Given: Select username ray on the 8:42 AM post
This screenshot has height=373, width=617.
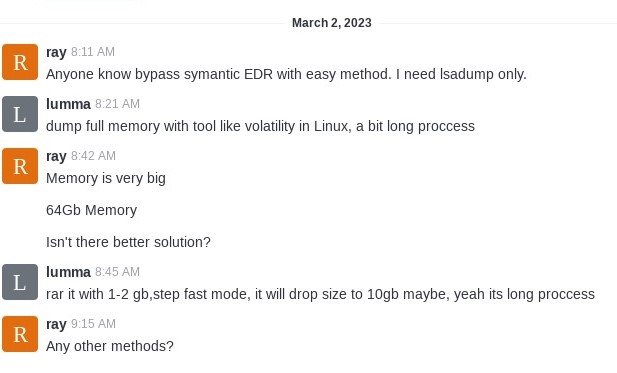Looking at the screenshot, I should (56, 156).
